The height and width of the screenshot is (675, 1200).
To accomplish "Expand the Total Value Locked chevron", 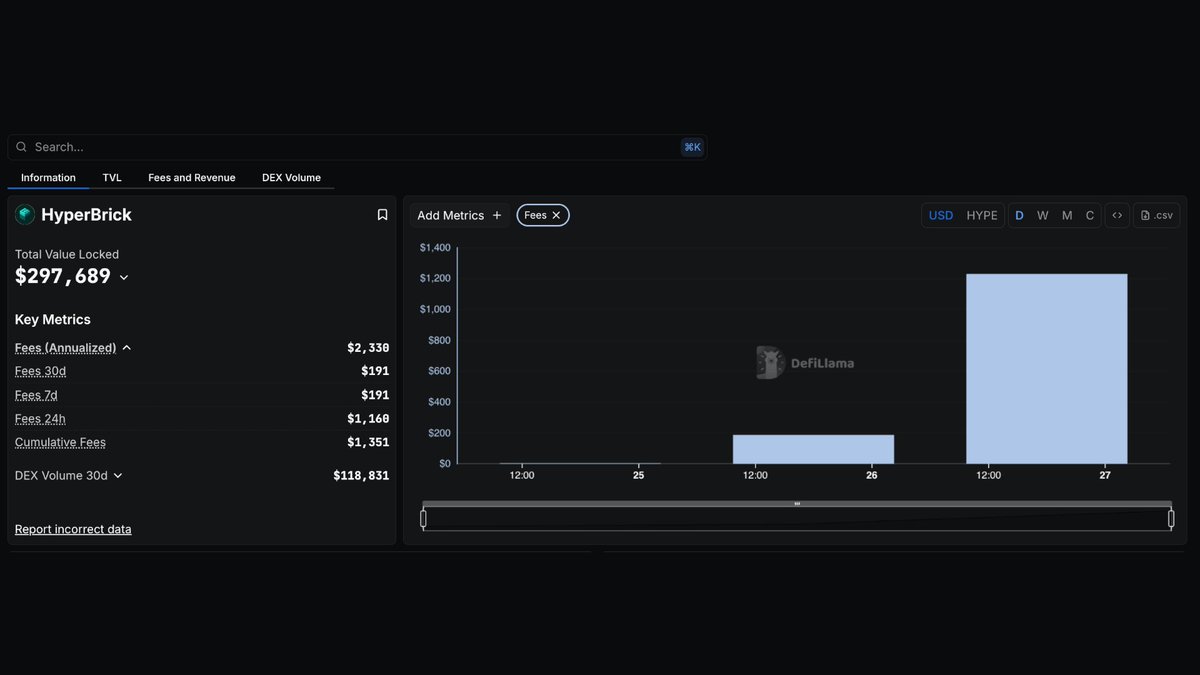I will (x=124, y=278).
